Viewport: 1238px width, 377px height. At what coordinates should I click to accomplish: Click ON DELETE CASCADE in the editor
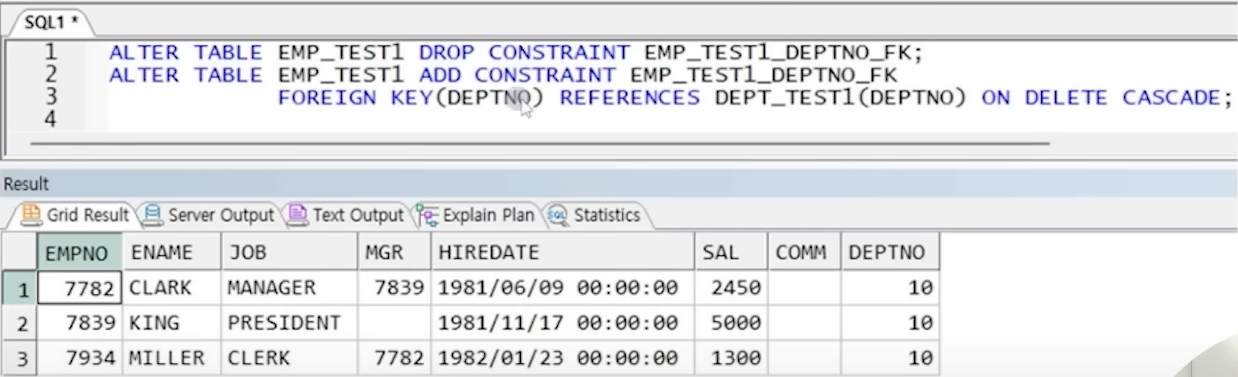tap(1102, 98)
